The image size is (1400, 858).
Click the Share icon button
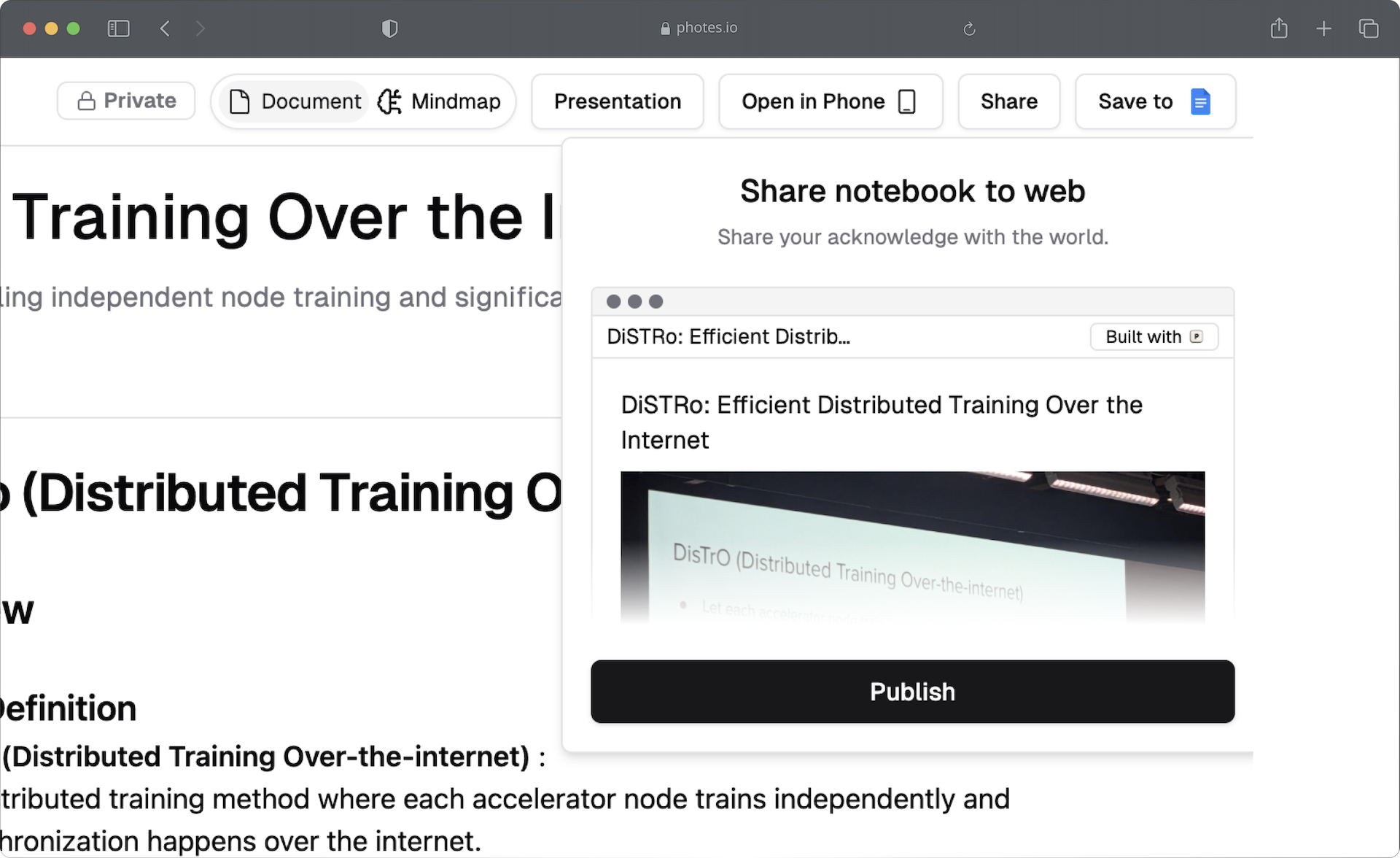pos(1278,27)
